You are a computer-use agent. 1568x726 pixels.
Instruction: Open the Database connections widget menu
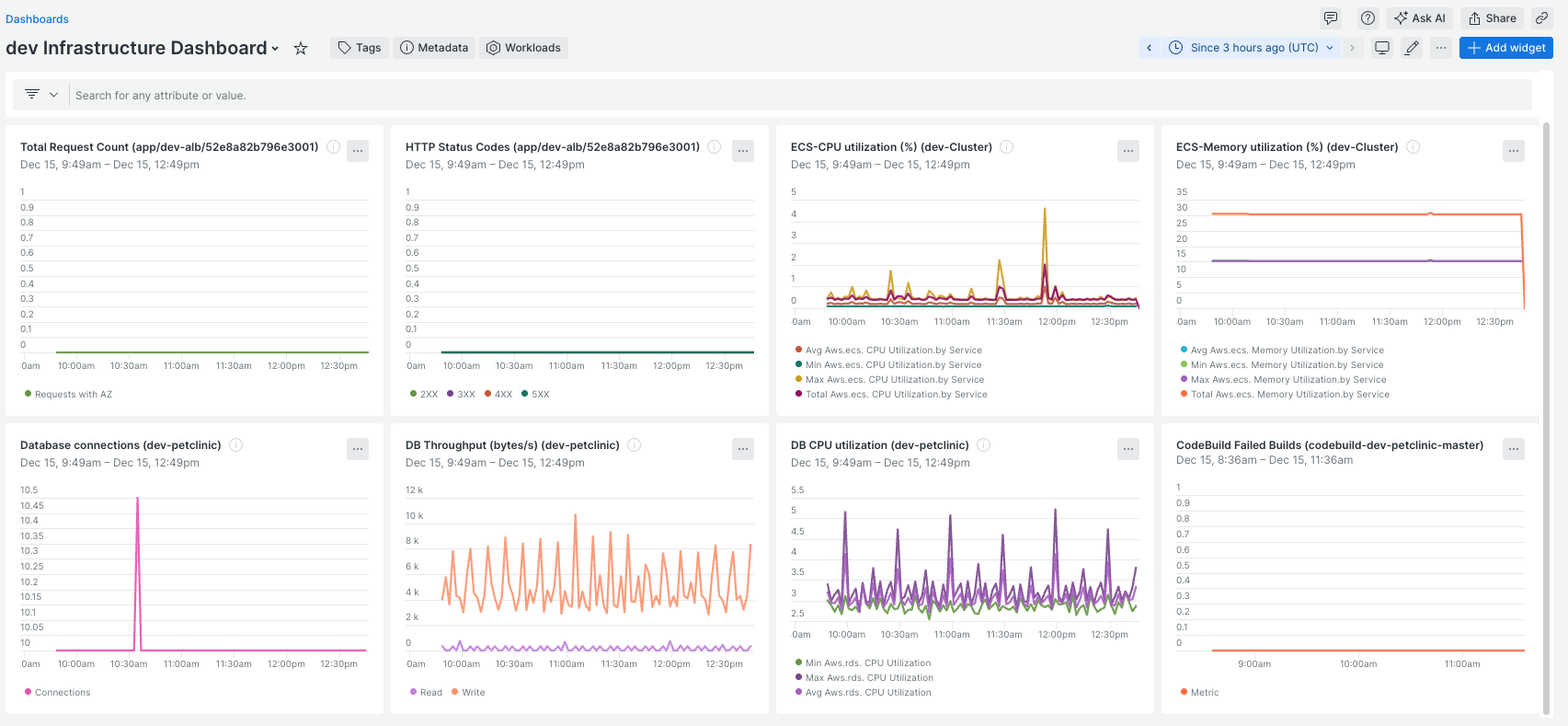[358, 449]
